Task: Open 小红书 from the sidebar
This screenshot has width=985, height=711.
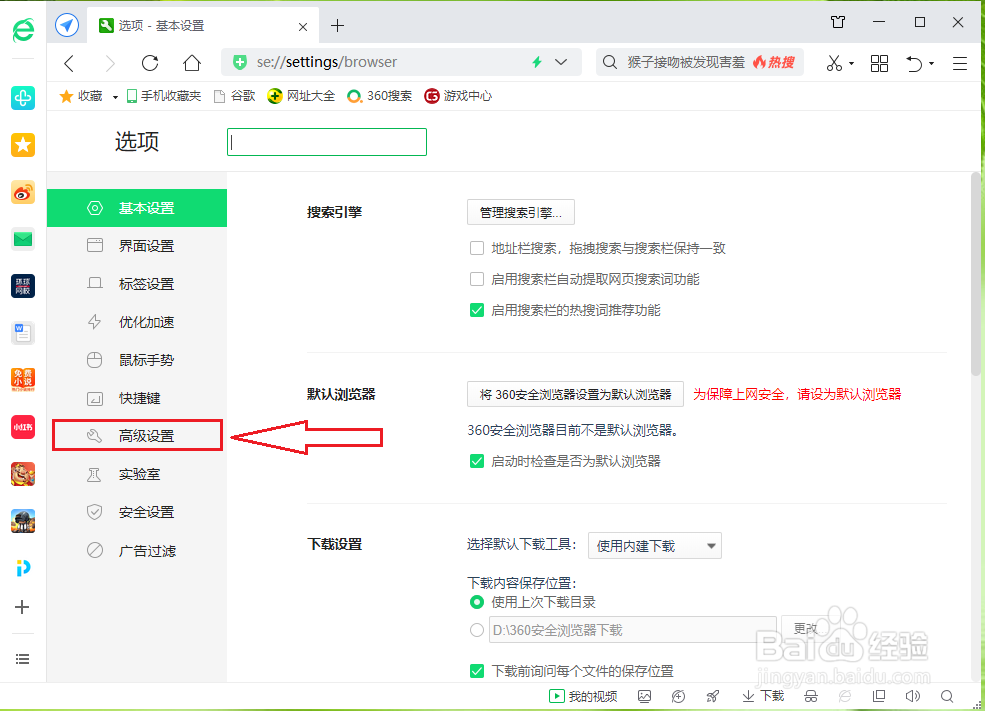Action: [22, 427]
